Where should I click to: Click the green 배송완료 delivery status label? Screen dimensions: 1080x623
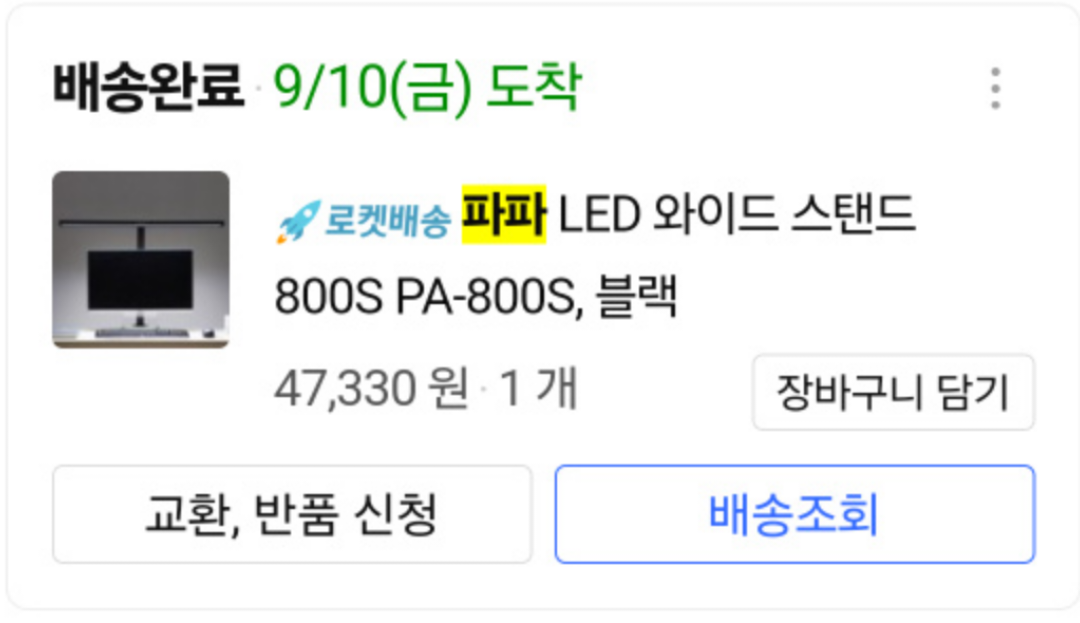coord(146,86)
